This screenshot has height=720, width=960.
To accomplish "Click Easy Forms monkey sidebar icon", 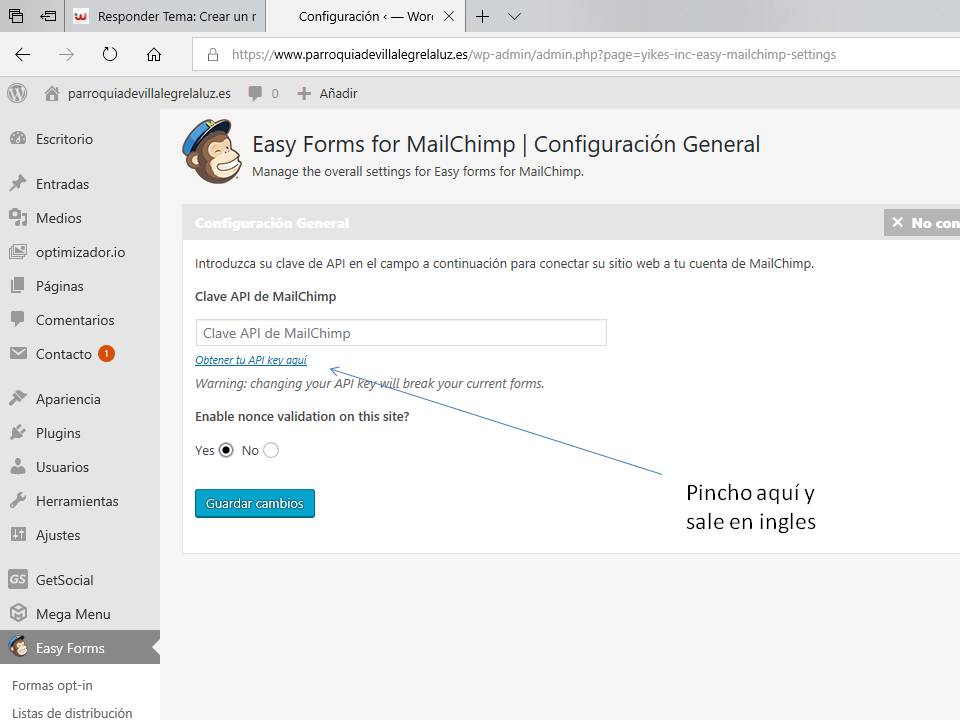I will point(18,647).
